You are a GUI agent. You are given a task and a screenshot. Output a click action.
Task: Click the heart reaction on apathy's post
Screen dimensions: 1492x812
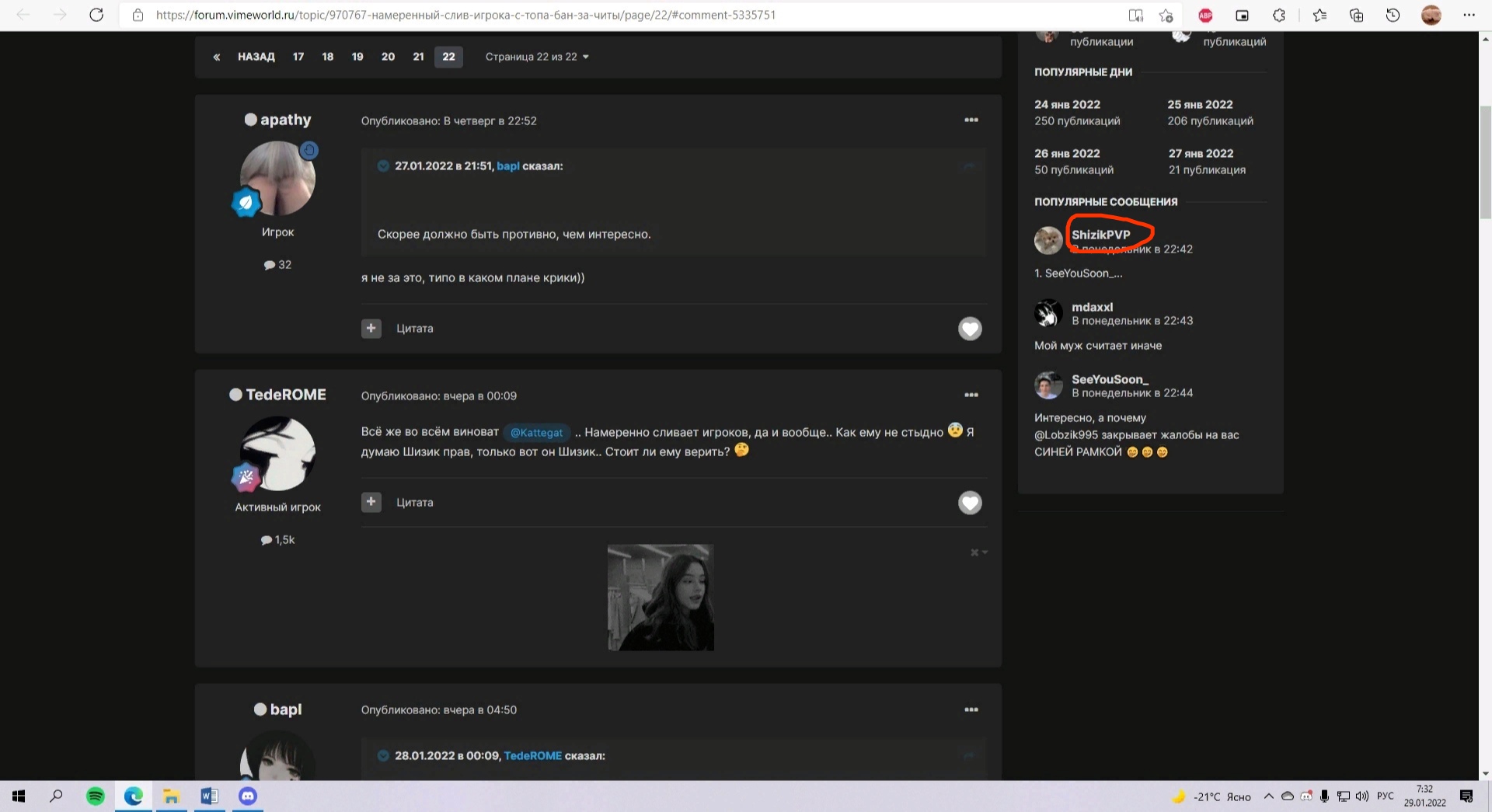[969, 329]
